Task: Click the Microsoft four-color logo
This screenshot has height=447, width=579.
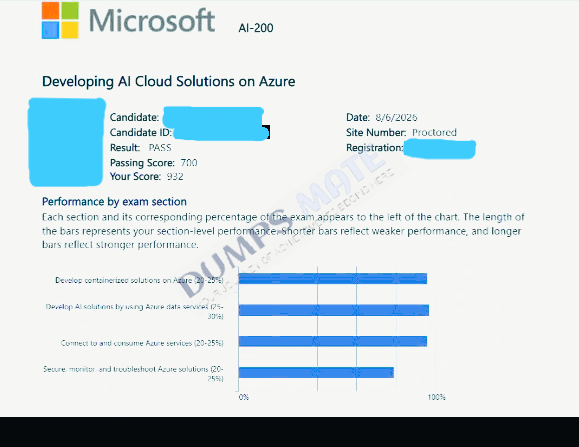Action: pyautogui.click(x=60, y=20)
